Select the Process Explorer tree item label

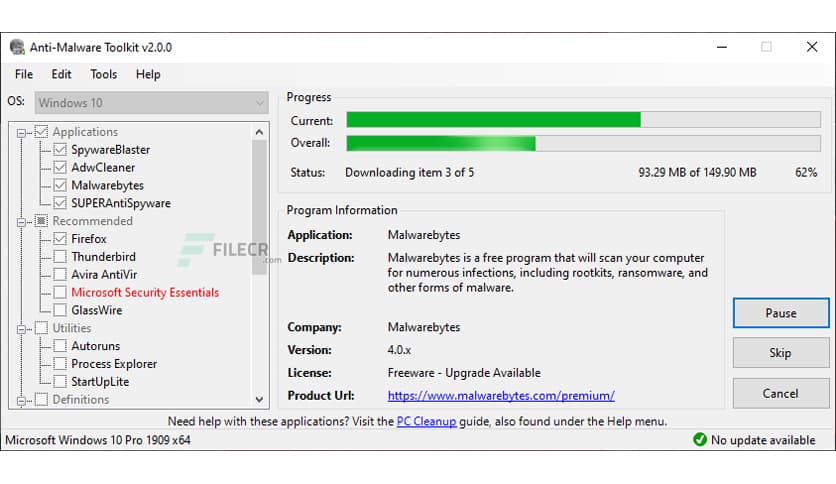114,364
